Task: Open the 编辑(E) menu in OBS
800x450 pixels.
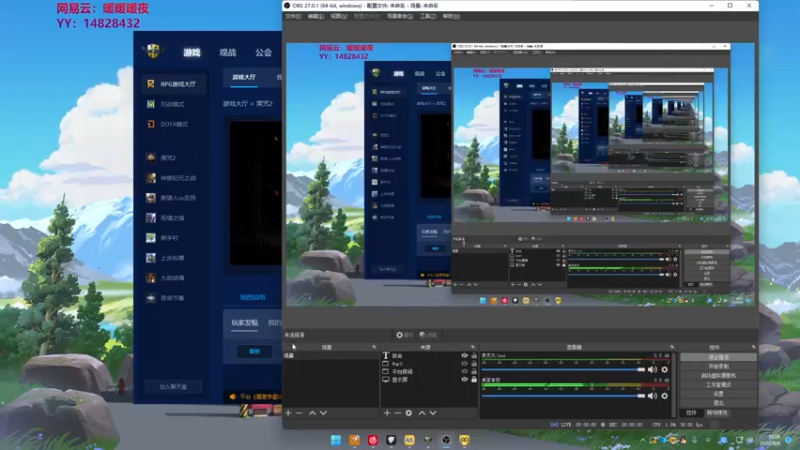Action: (x=315, y=16)
